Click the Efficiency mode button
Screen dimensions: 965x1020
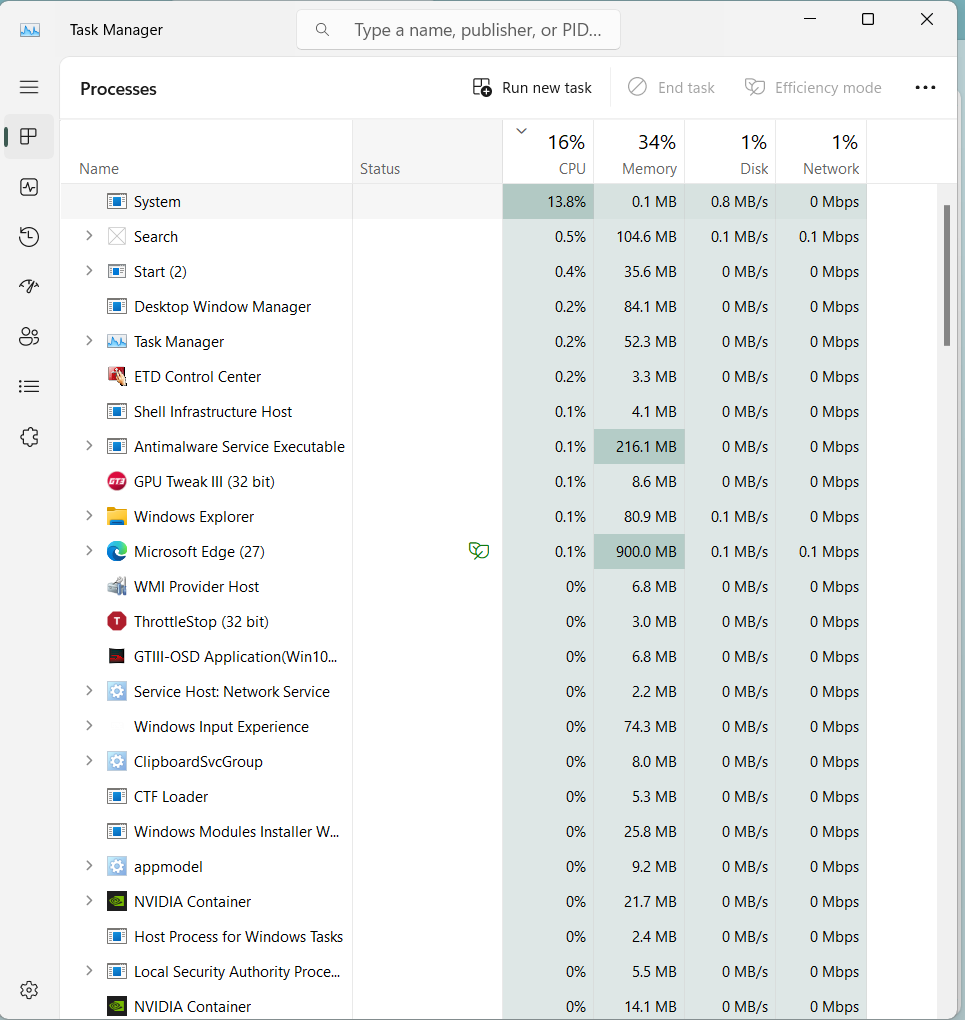click(813, 87)
